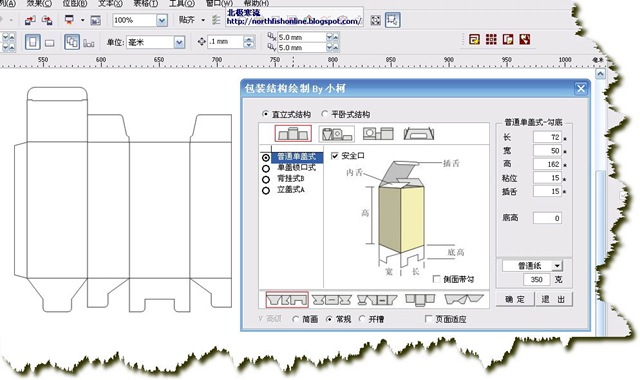Viewport: 640px width, 380px height.
Task: Click the nudge offset spinner arrows
Action: click(249, 42)
